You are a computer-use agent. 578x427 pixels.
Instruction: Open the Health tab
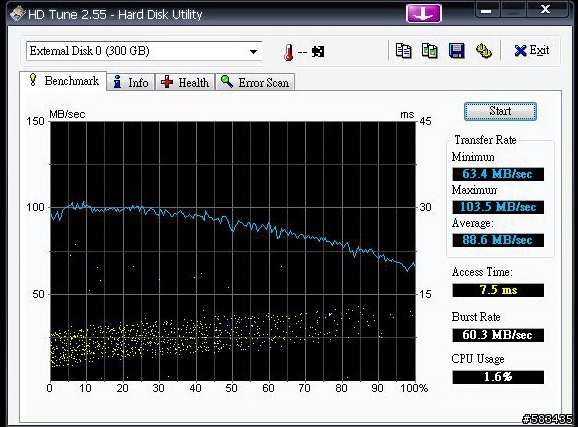point(185,82)
